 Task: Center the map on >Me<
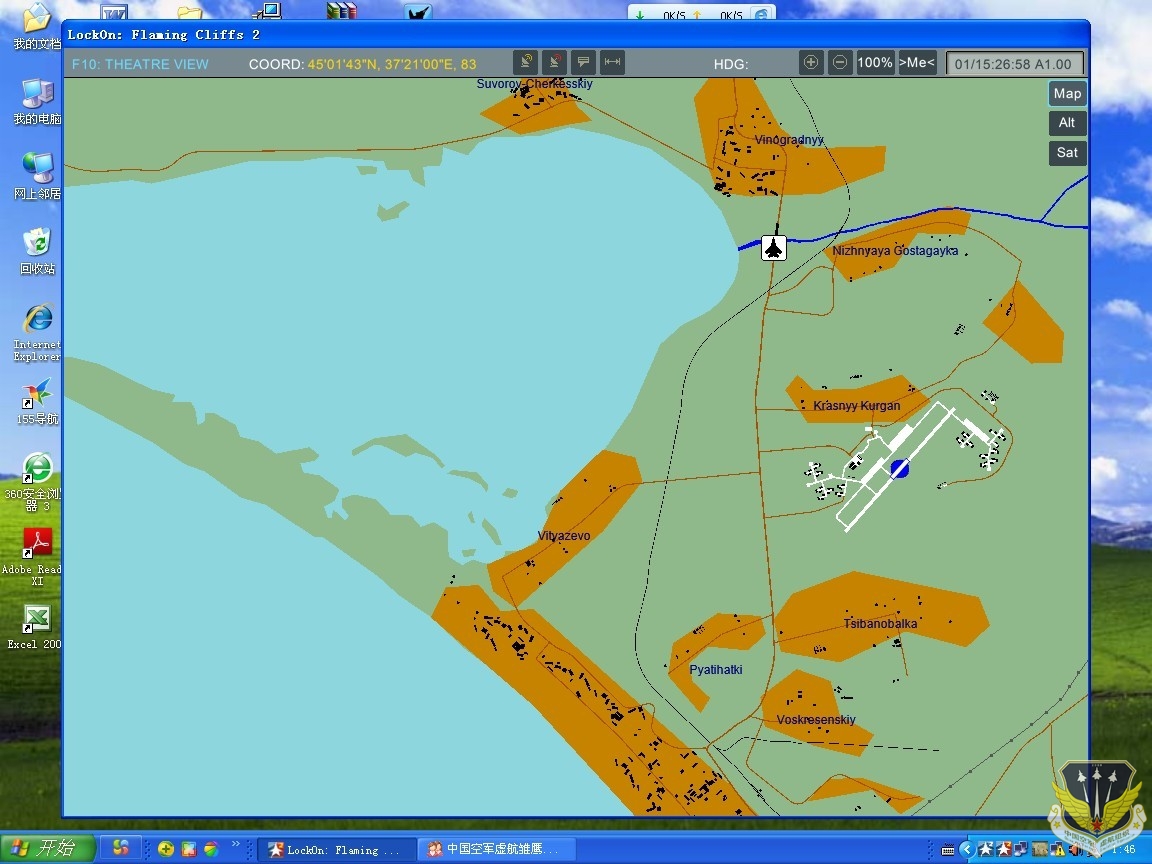tap(917, 62)
